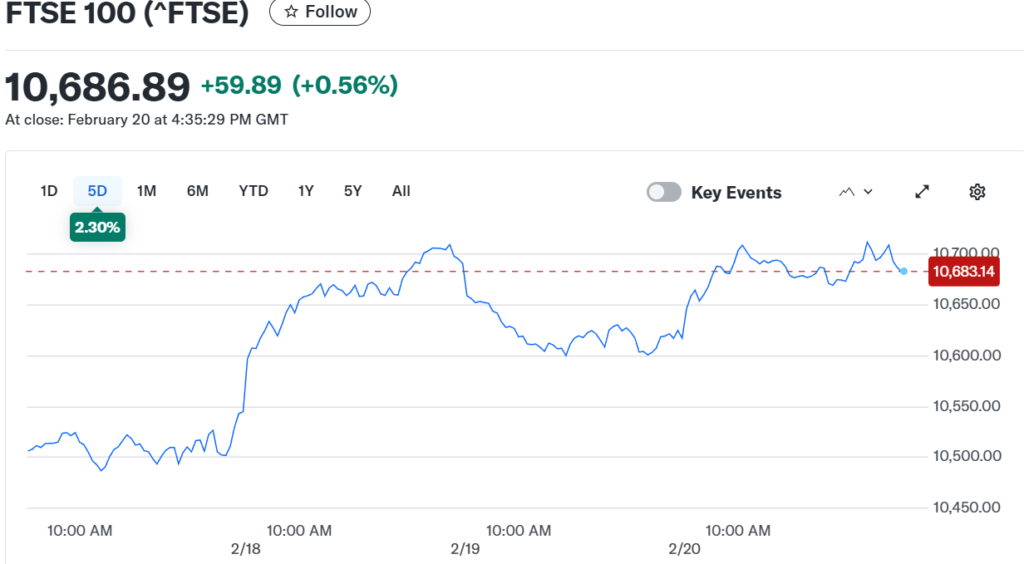This screenshot has width=1024, height=564.
Task: Open the chart type selector icon
Action: [847, 192]
